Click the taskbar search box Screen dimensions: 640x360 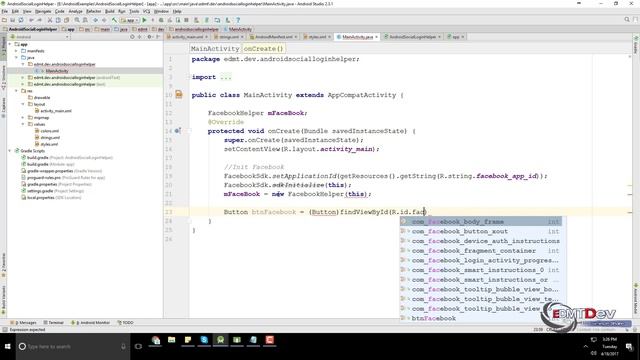point(73,347)
